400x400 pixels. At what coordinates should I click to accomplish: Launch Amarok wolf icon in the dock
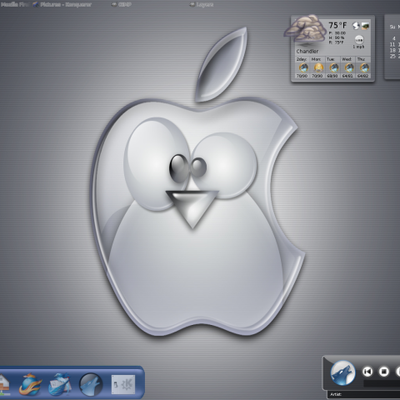90,384
